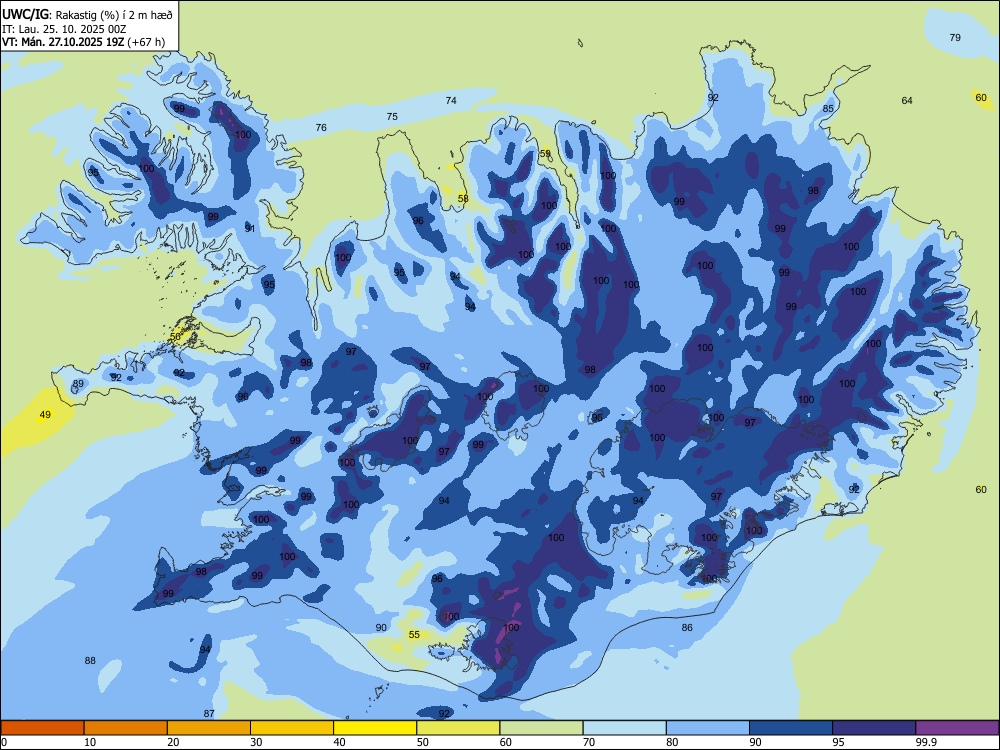Click the humidity value 79 in the northeast corner
This screenshot has height=750, width=1000.
pyautogui.click(x=955, y=38)
